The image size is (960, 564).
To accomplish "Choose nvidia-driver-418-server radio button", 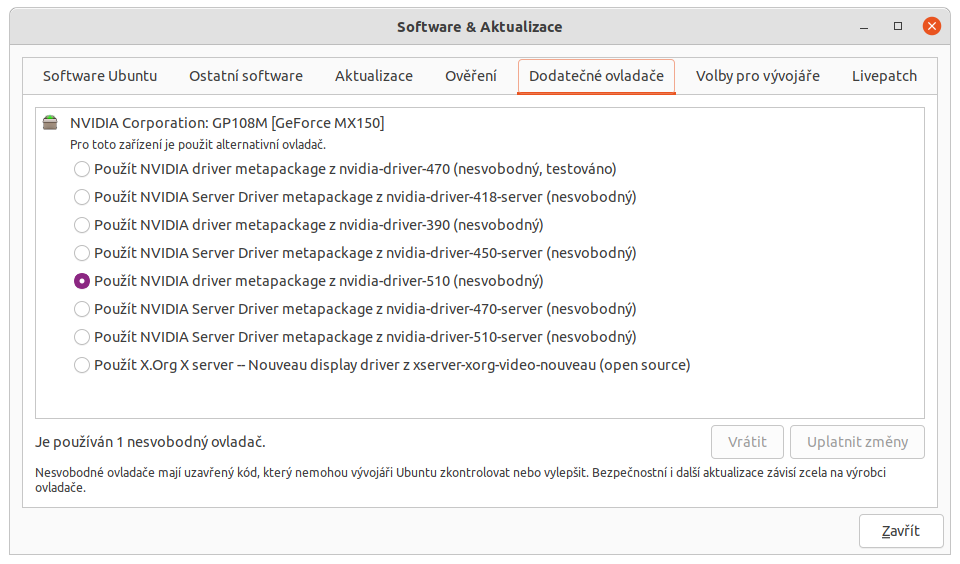I will point(82,197).
